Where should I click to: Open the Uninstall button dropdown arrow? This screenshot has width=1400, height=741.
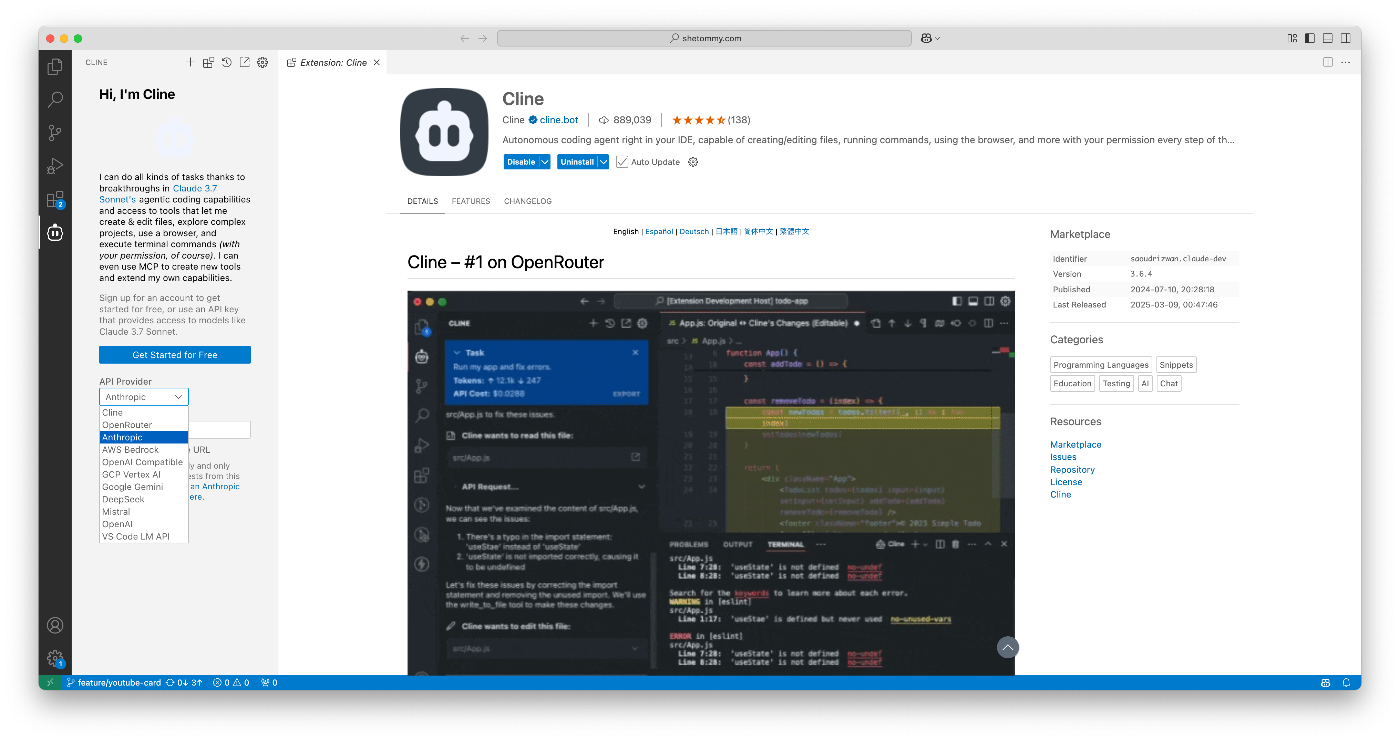point(603,162)
